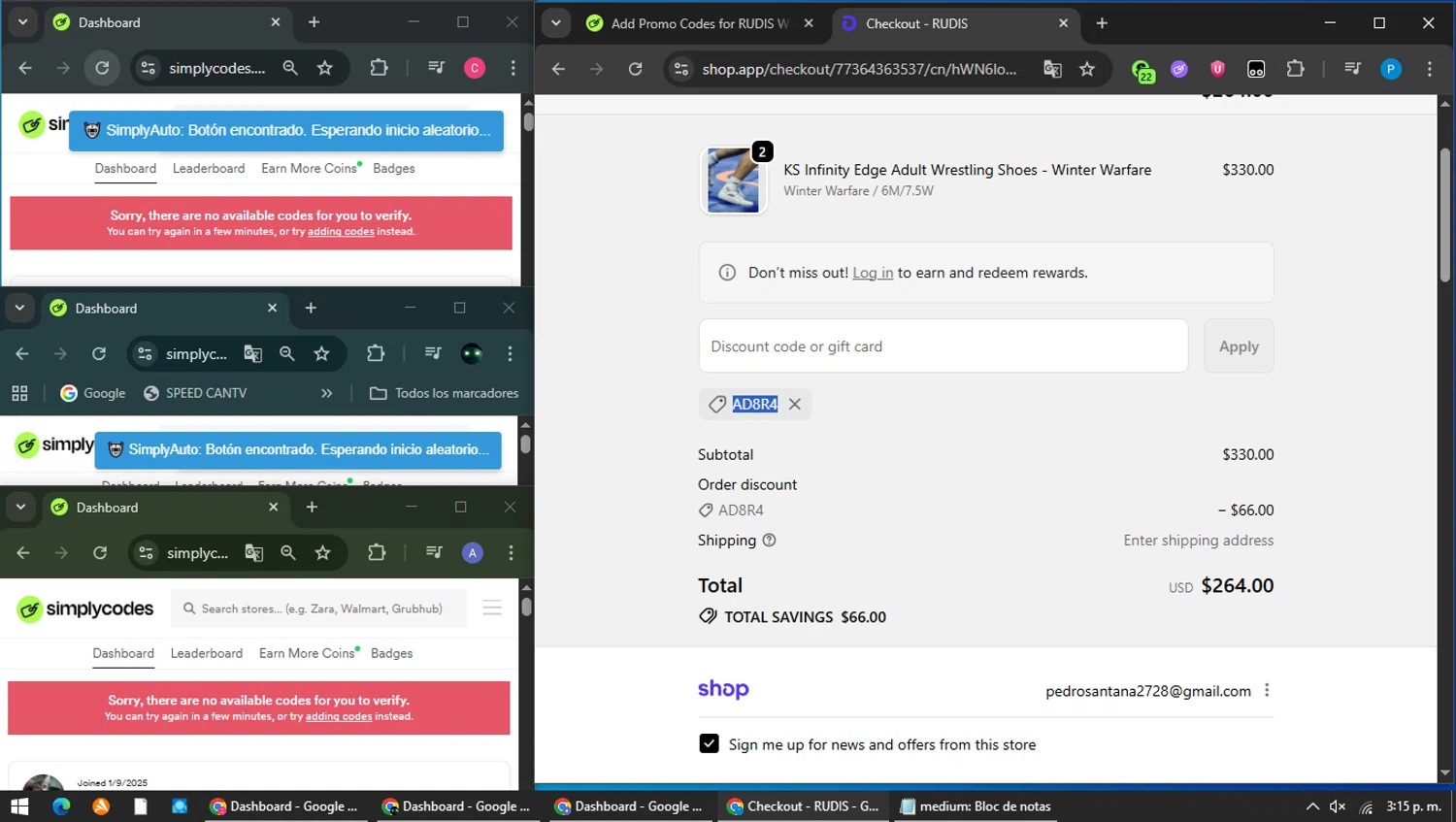
Task: Click the shipping help question mark icon
Action: pos(770,541)
